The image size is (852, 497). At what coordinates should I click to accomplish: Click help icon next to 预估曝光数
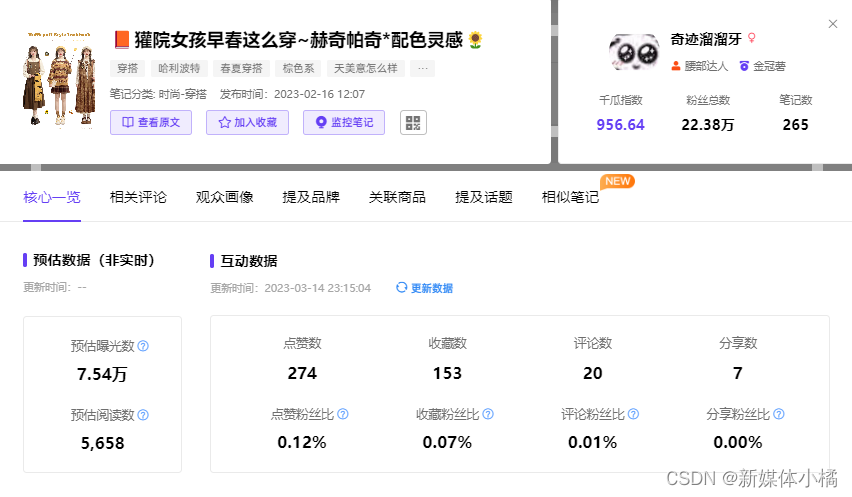click(x=143, y=346)
